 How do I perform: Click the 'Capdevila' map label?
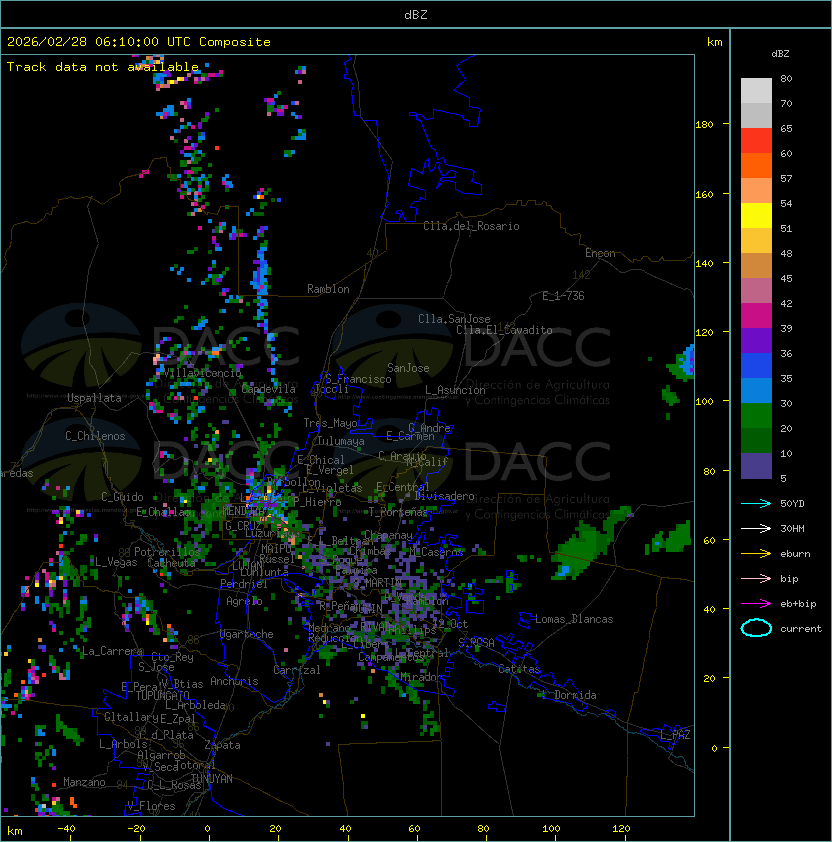tap(269, 389)
